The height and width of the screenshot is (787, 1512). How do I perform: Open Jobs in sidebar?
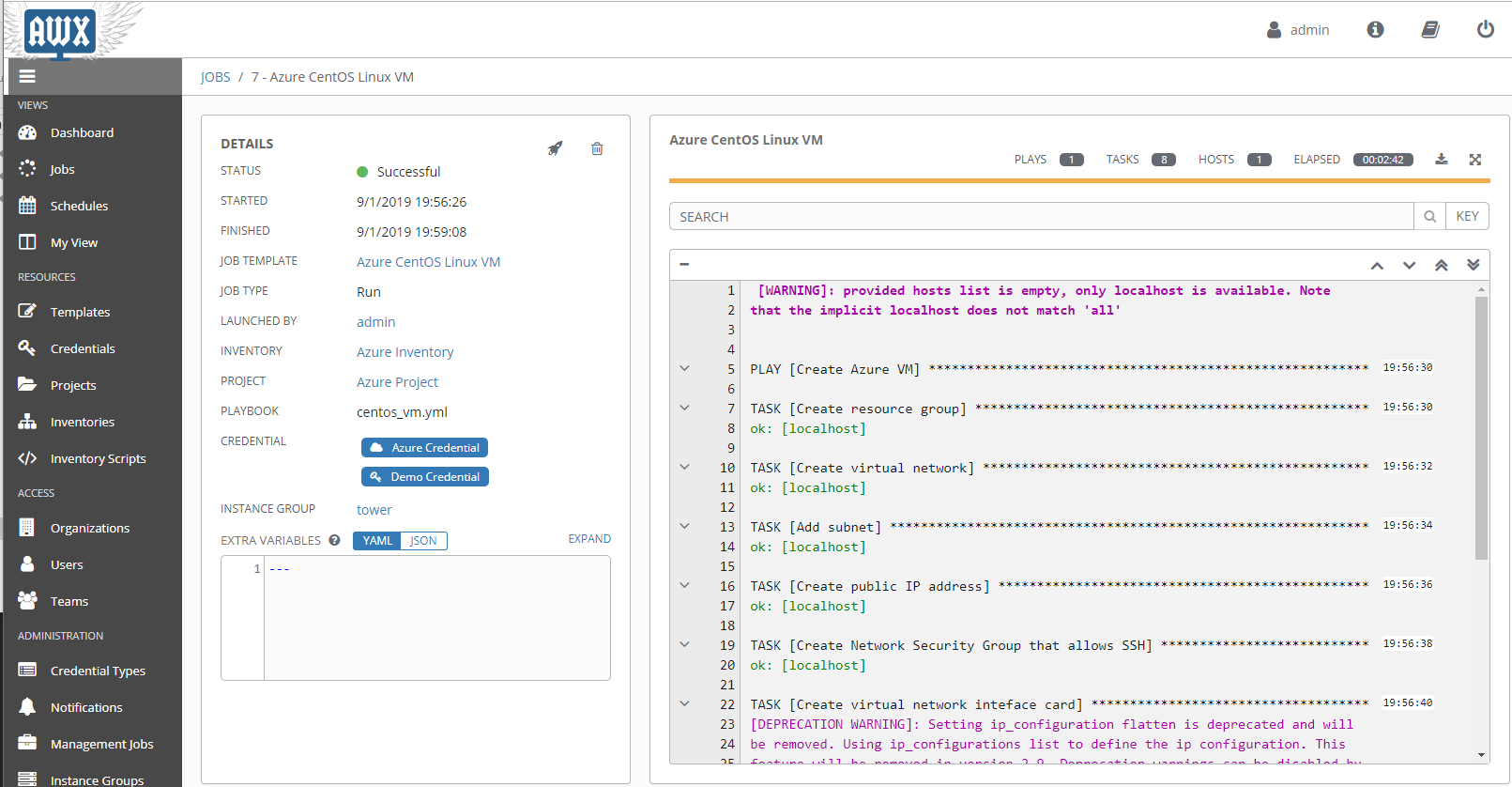[x=62, y=169]
